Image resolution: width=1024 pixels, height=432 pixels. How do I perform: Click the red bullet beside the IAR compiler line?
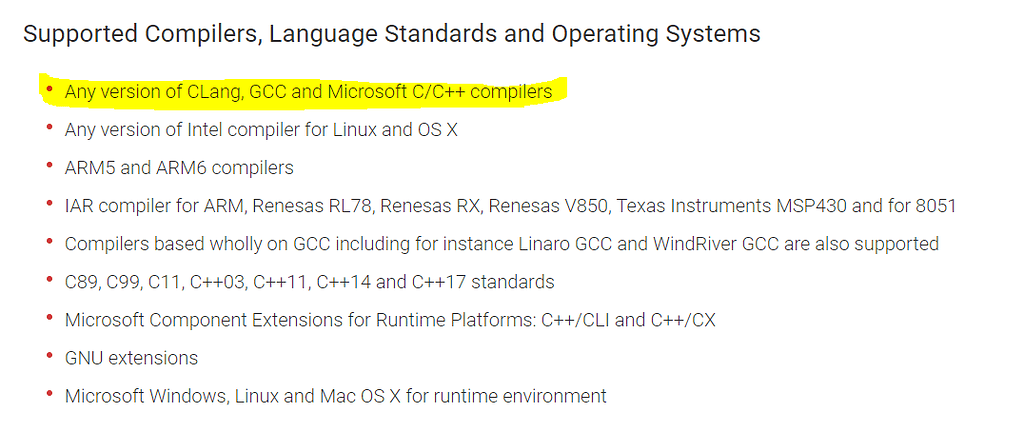click(x=49, y=202)
